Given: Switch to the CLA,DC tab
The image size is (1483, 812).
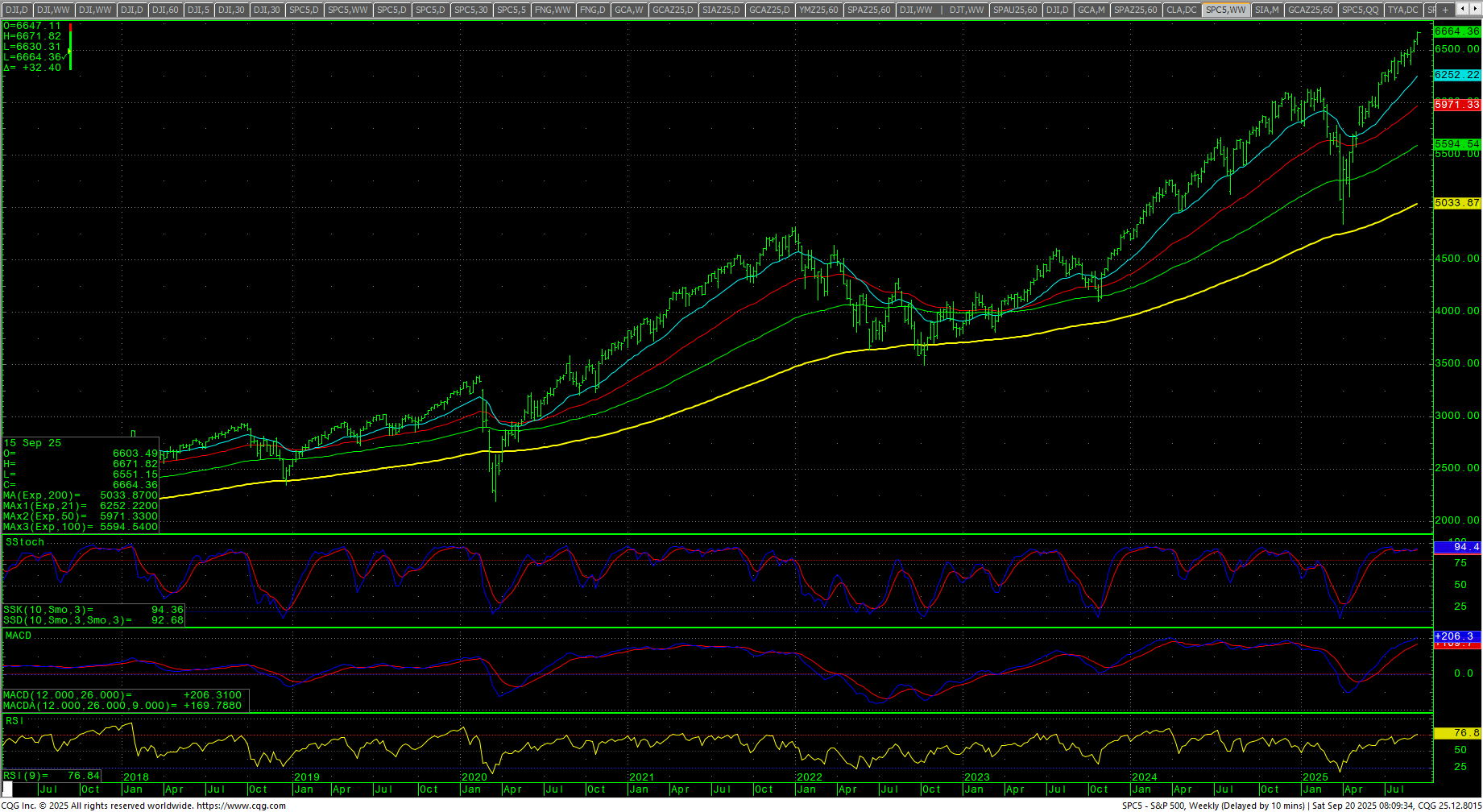Looking at the screenshot, I should pyautogui.click(x=1182, y=10).
